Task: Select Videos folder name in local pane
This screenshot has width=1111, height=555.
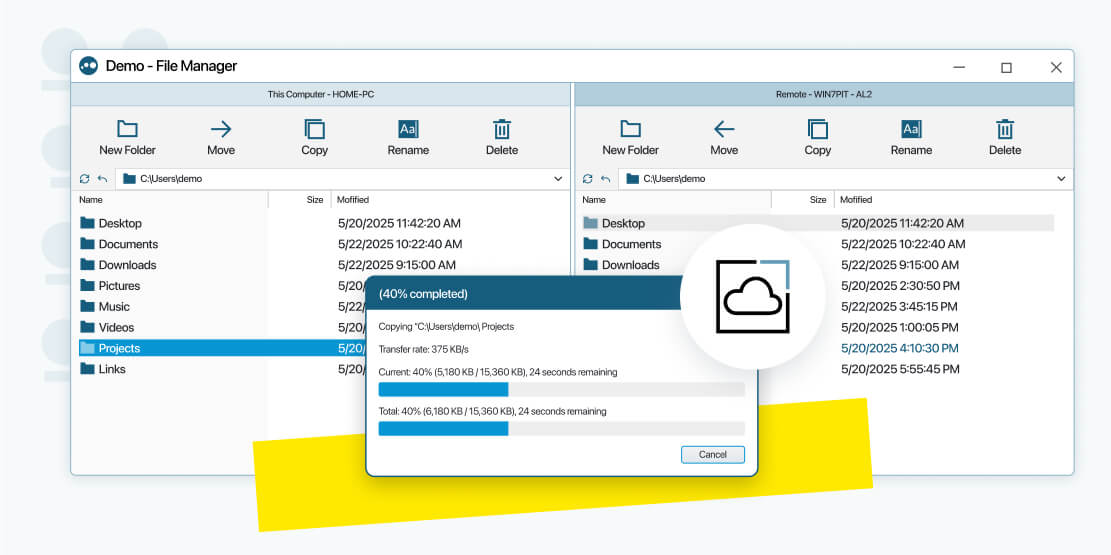Action: pyautogui.click(x=116, y=327)
